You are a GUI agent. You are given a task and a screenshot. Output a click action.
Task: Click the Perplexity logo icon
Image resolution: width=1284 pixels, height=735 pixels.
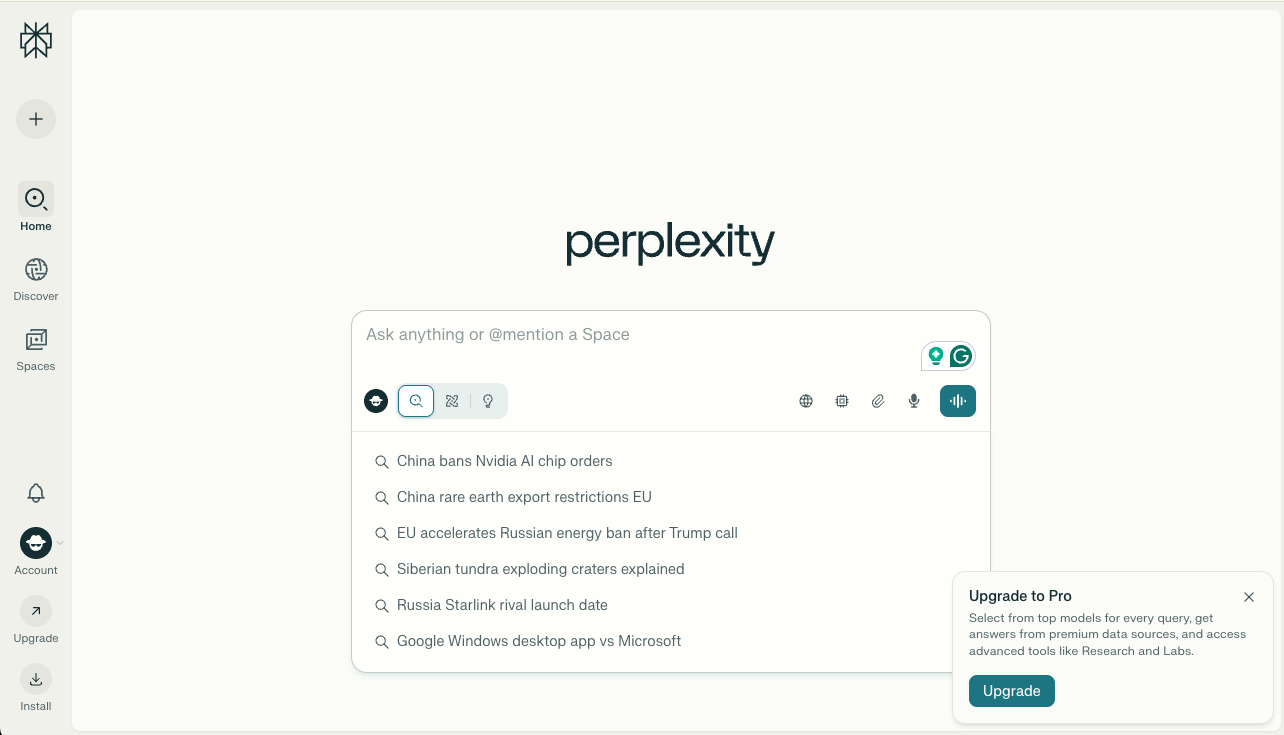(x=36, y=40)
